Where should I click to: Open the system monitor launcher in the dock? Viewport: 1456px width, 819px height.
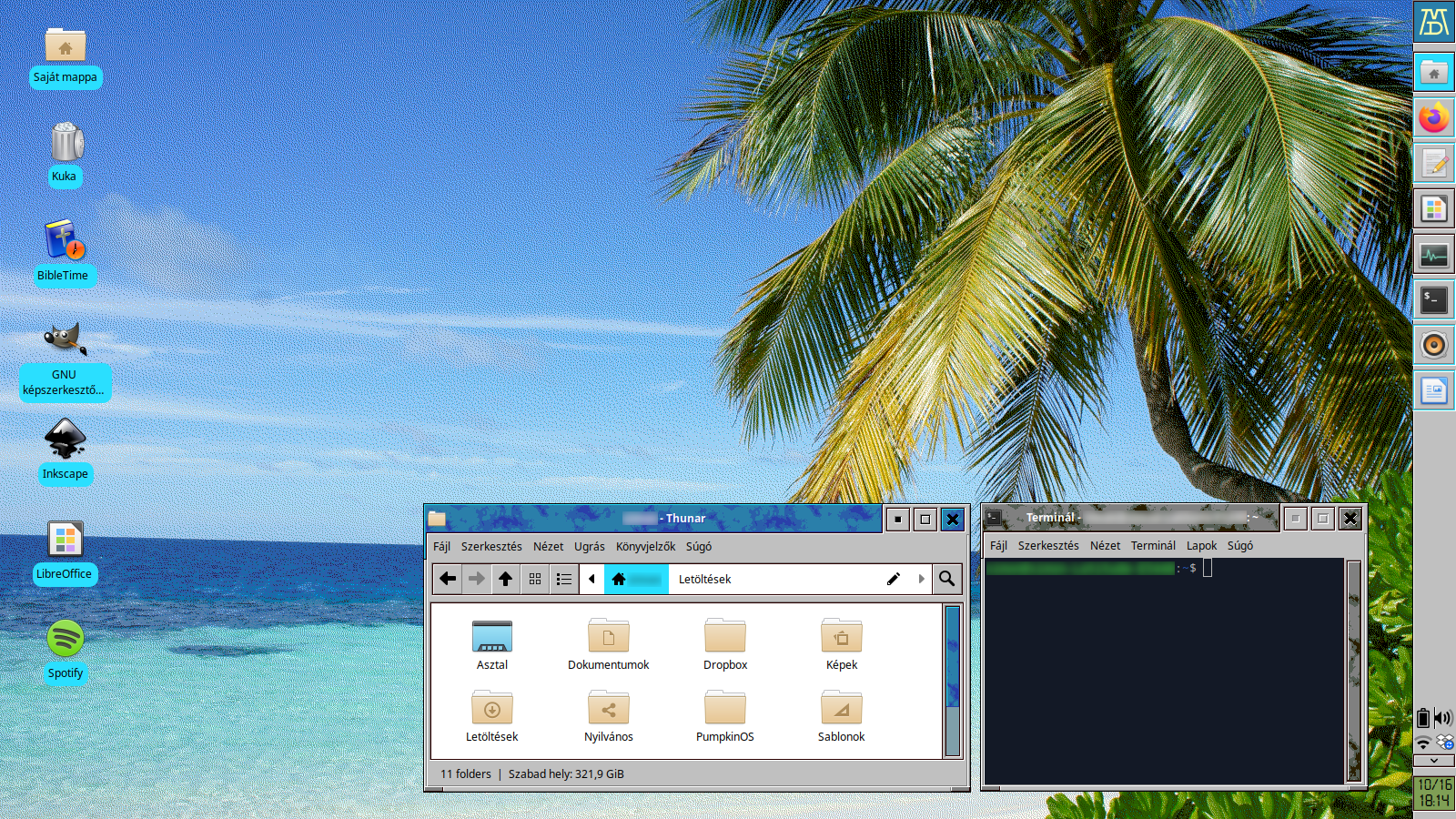(1434, 254)
